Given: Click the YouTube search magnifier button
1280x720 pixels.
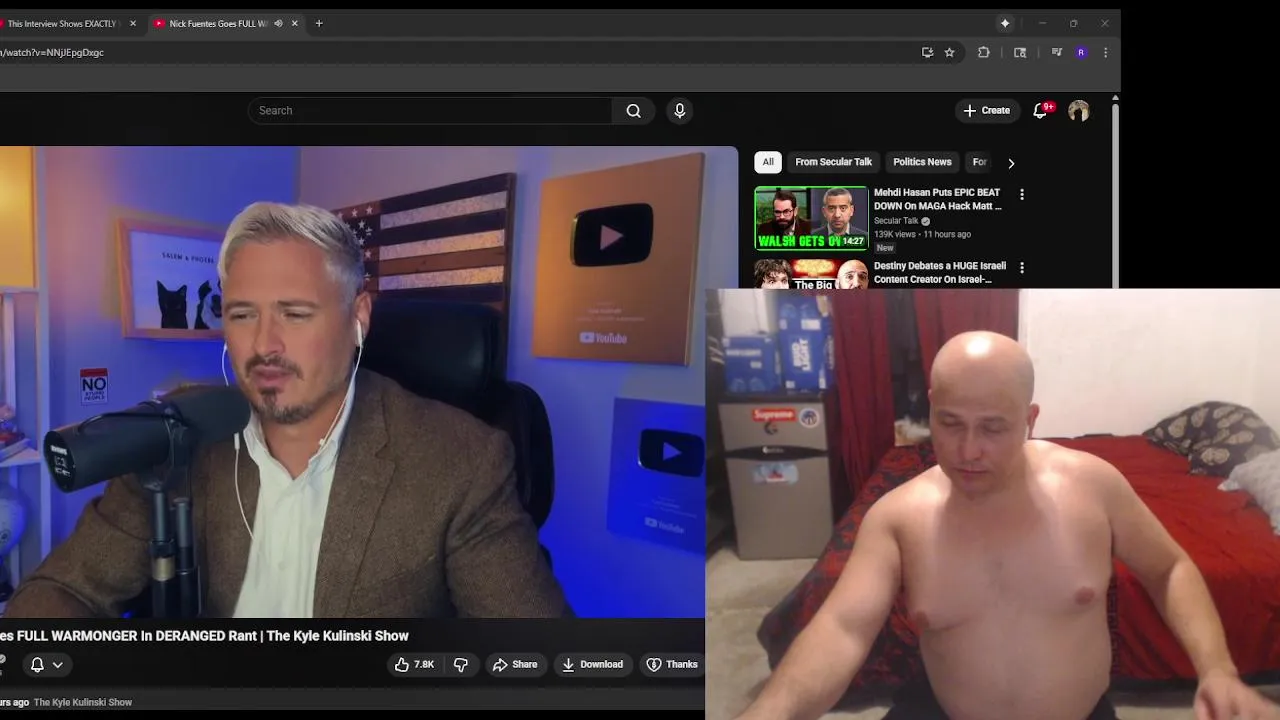Looking at the screenshot, I should [x=633, y=111].
